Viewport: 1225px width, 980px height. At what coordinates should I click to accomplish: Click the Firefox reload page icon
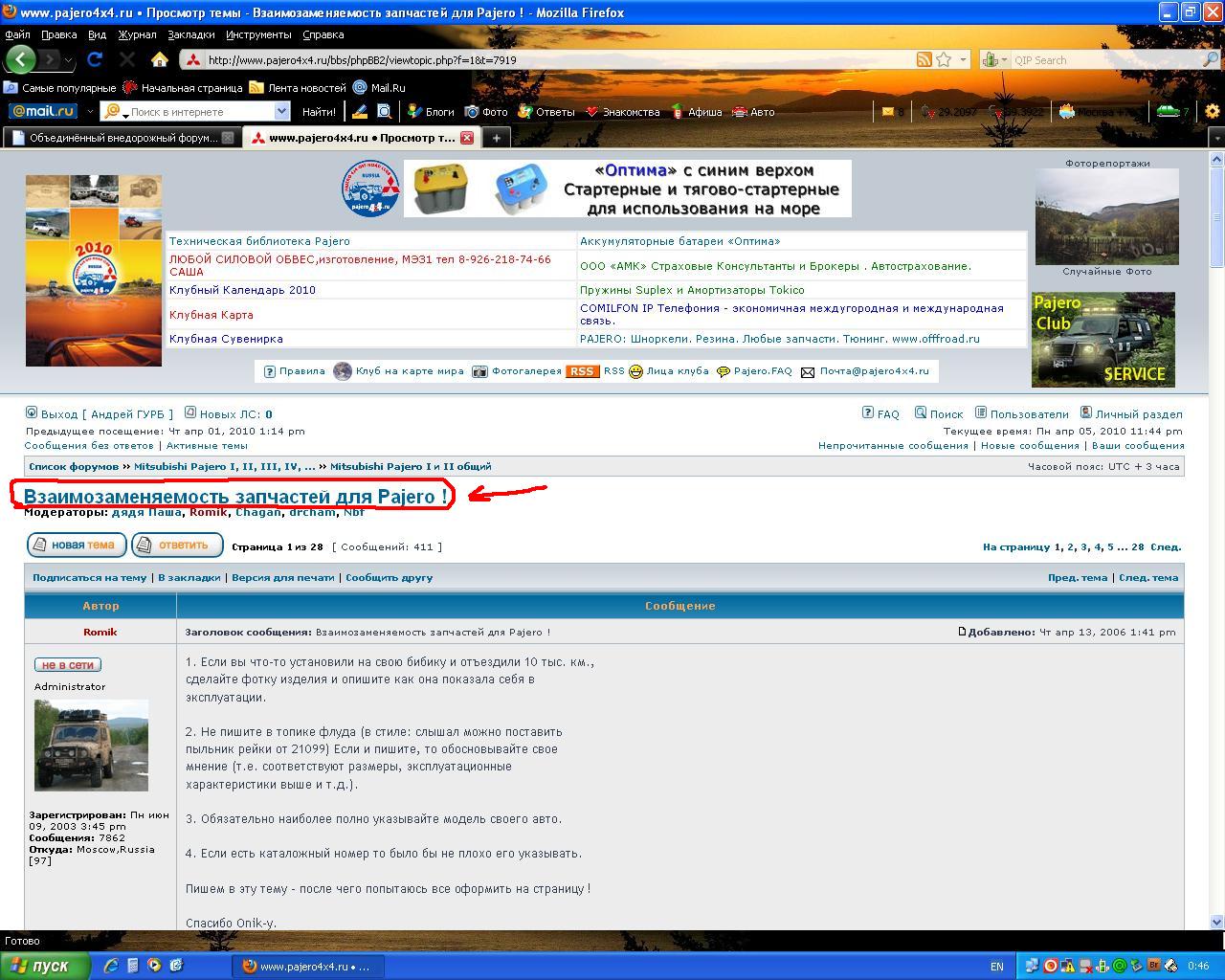click(x=95, y=59)
